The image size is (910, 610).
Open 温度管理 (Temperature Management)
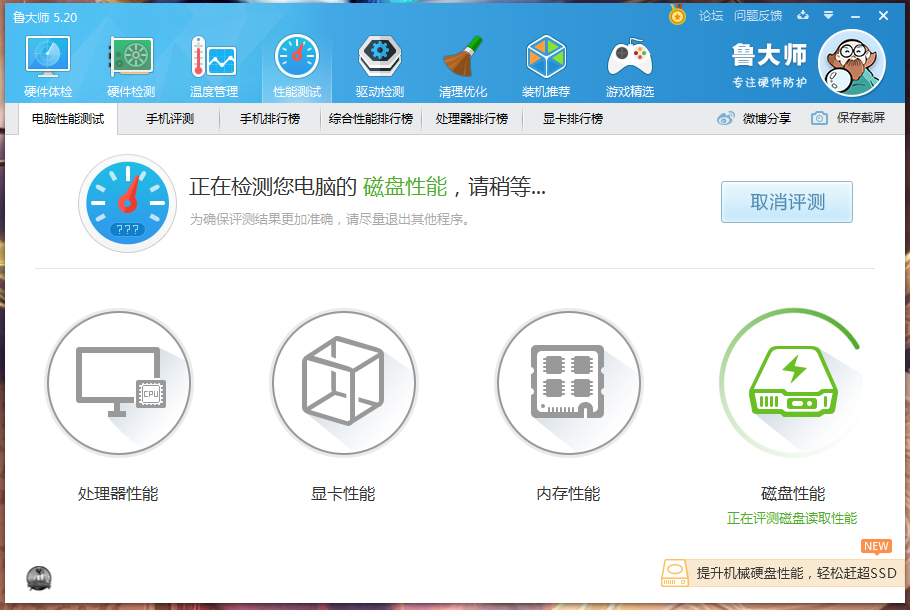pyautogui.click(x=213, y=62)
